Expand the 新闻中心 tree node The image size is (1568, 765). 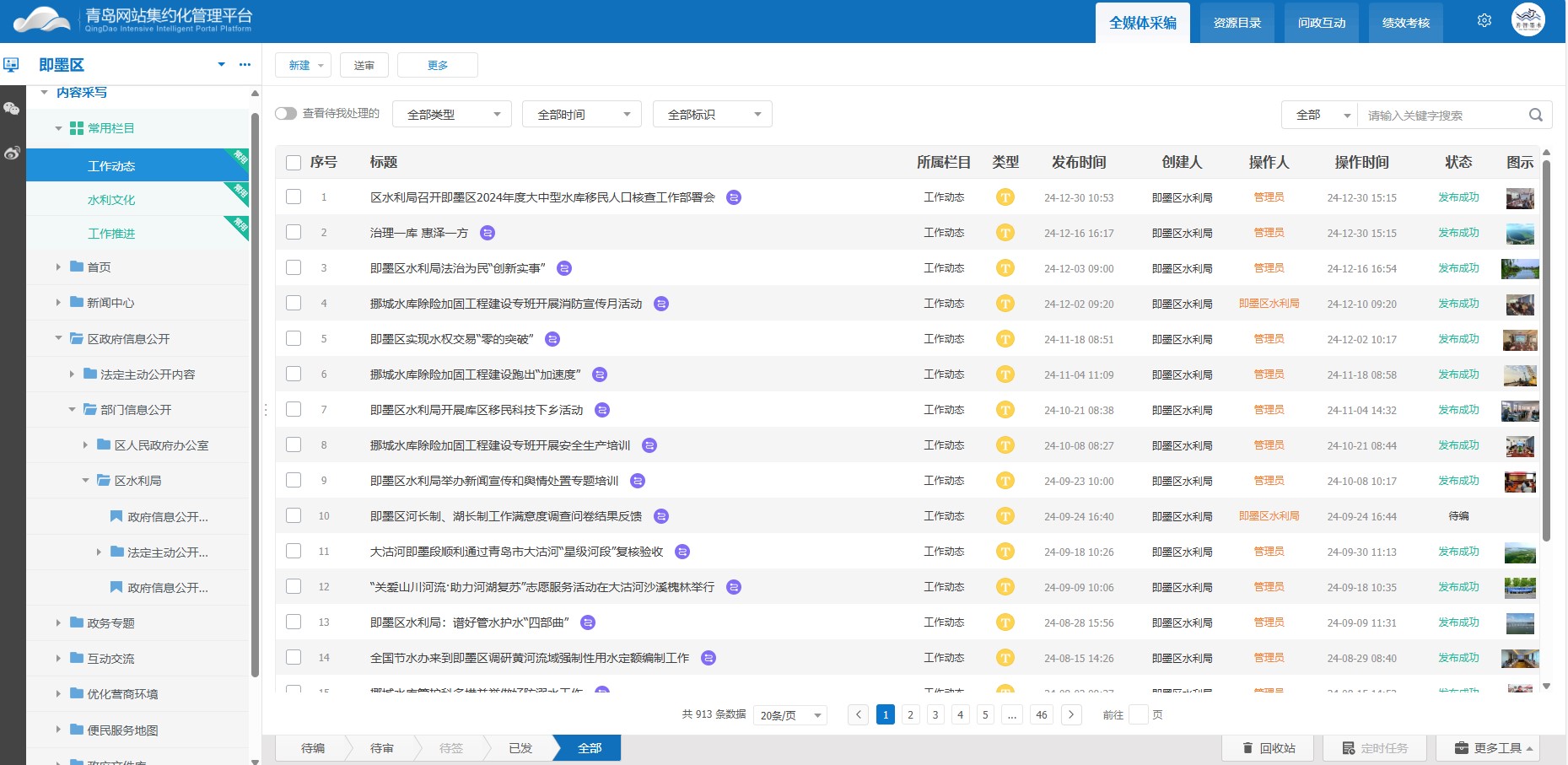tap(58, 302)
